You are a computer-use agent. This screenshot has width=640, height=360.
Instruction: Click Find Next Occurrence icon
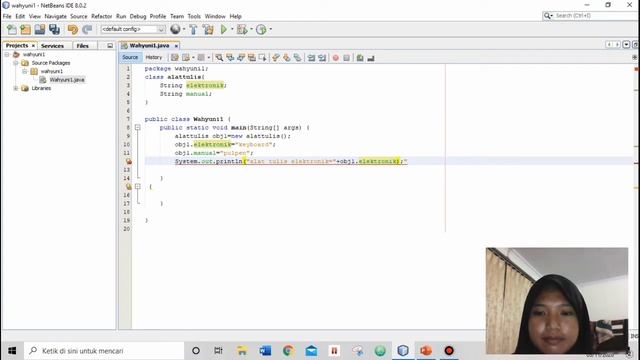[x=241, y=58]
